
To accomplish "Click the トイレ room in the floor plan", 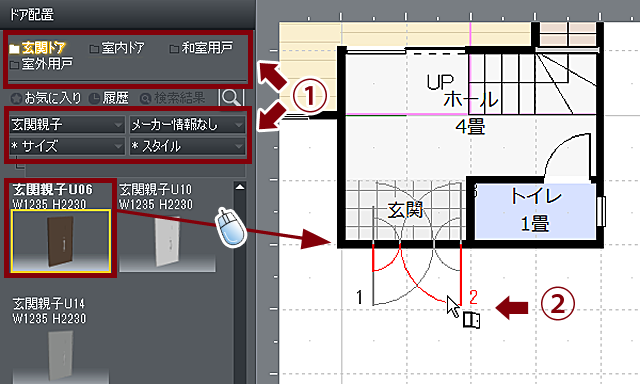I will tap(535, 211).
